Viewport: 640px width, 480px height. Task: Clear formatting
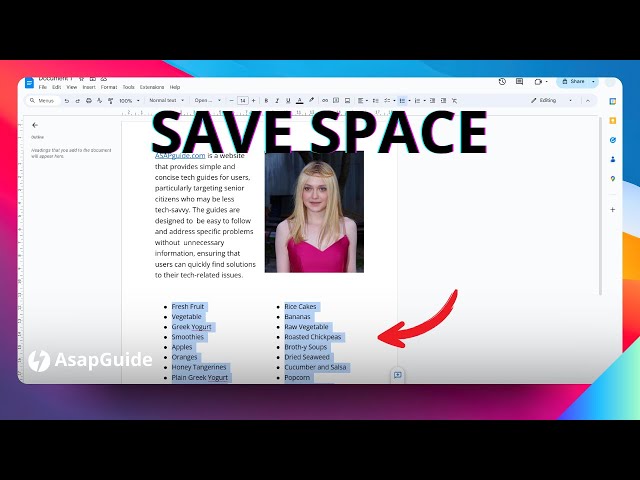click(x=454, y=100)
